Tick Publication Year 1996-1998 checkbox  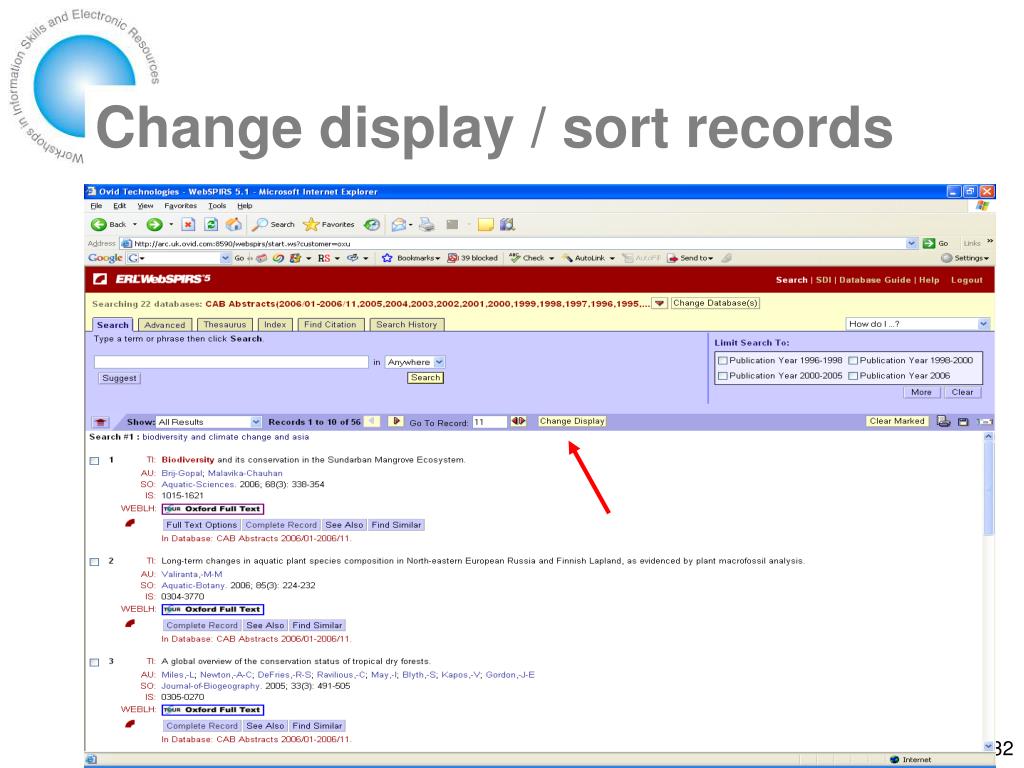[722, 360]
